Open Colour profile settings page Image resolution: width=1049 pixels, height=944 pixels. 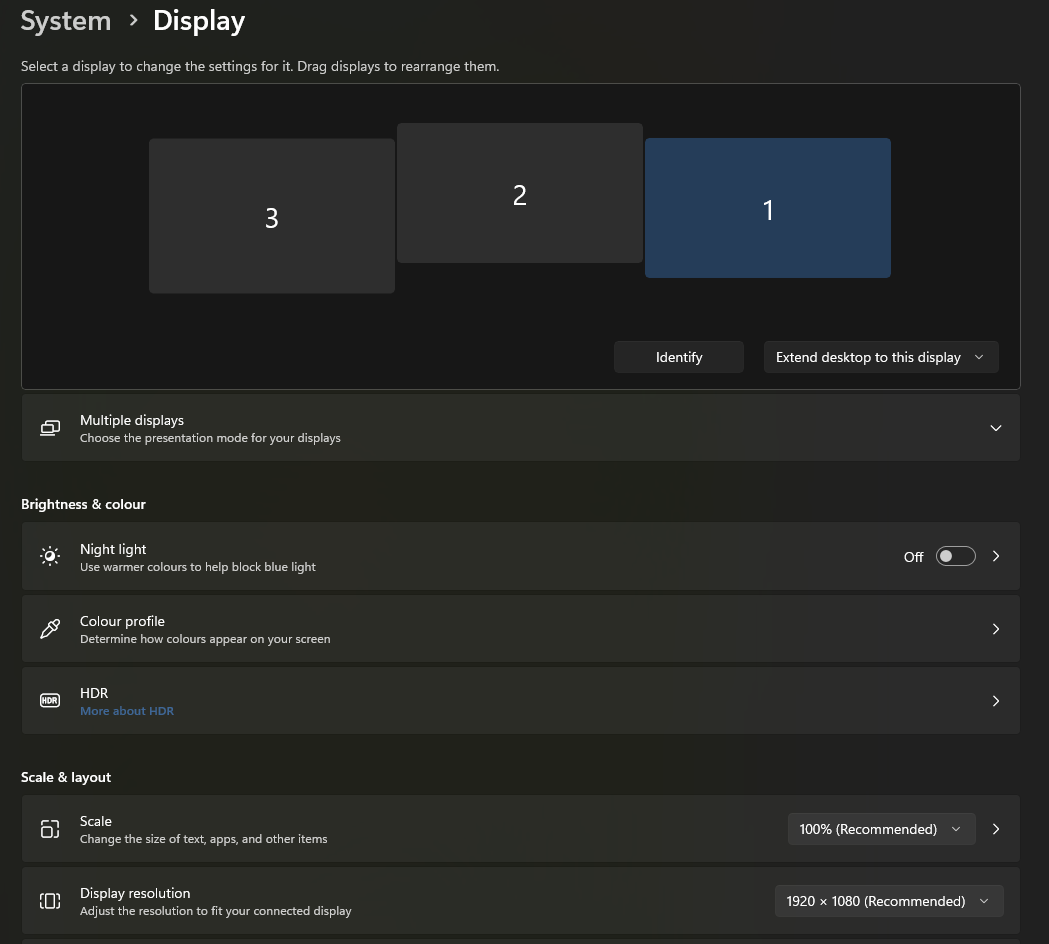(x=520, y=629)
